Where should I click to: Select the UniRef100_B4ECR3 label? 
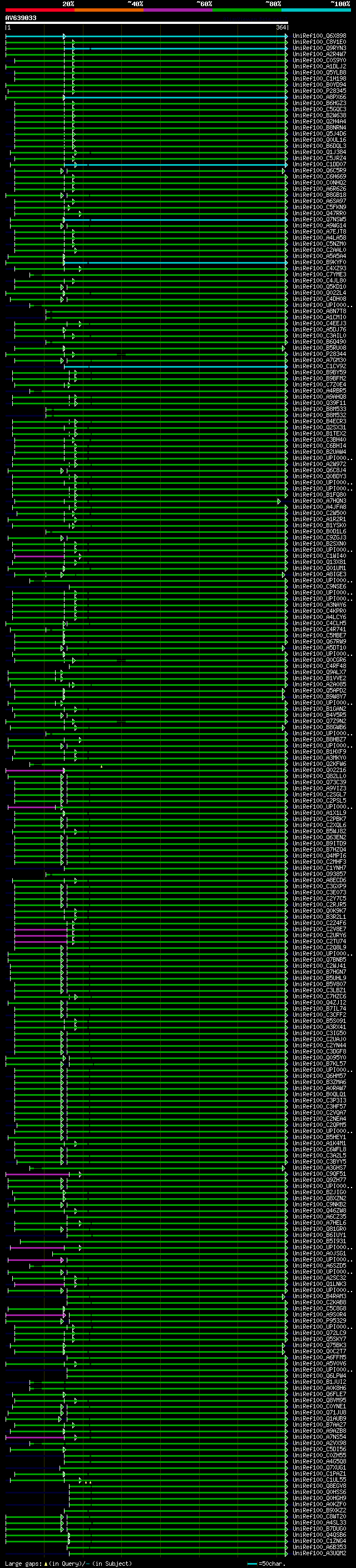pos(319,422)
